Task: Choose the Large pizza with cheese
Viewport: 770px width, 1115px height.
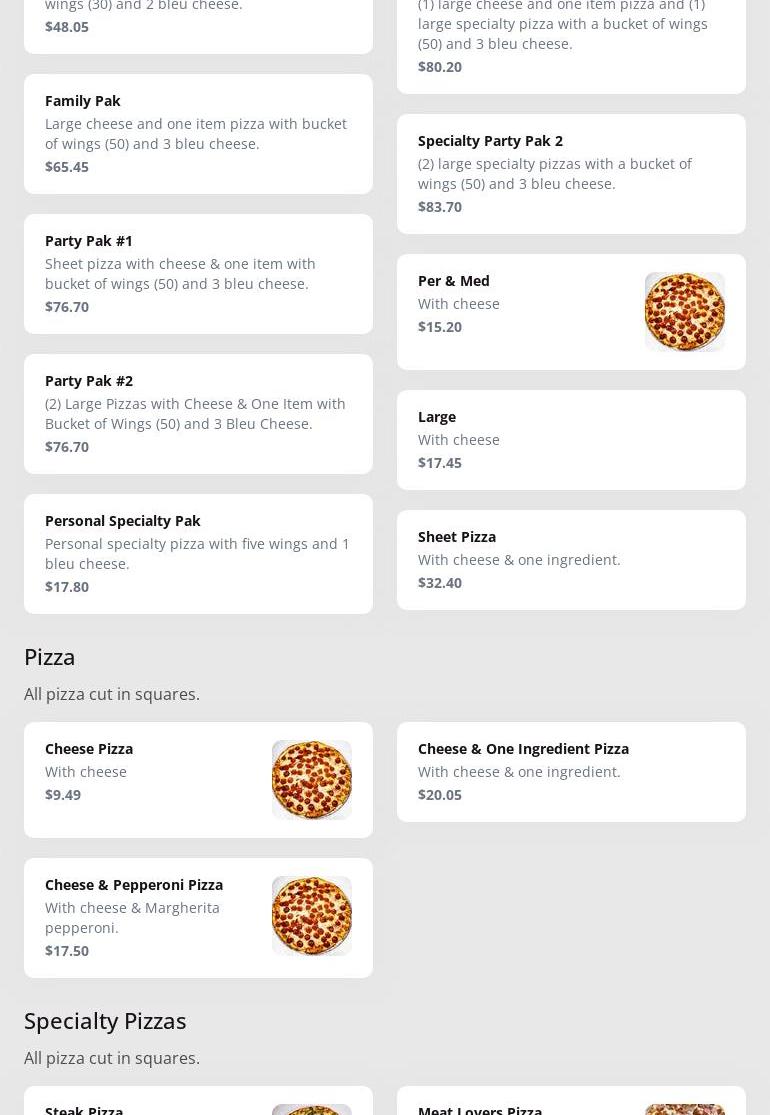Action: pos(437,417)
